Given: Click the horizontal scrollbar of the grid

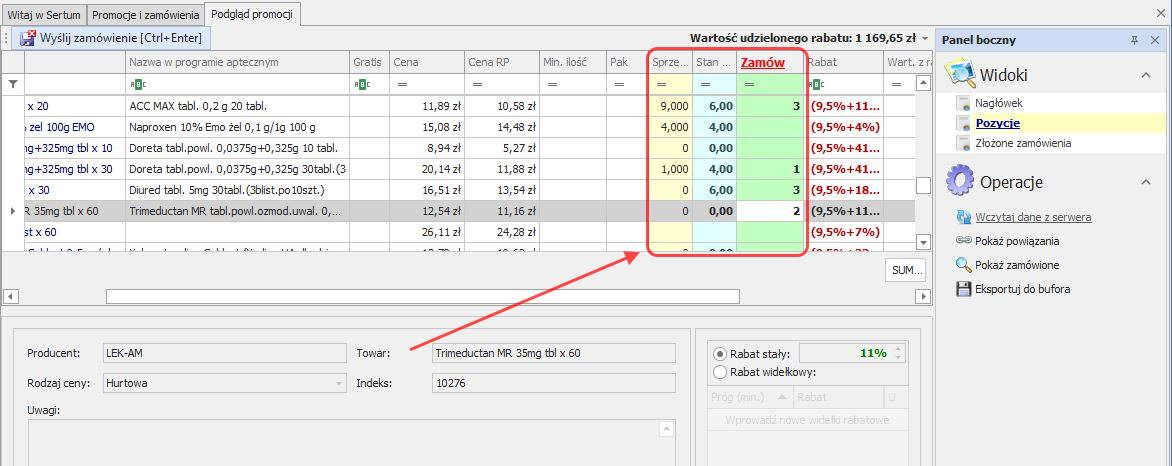Looking at the screenshot, I should (x=422, y=296).
